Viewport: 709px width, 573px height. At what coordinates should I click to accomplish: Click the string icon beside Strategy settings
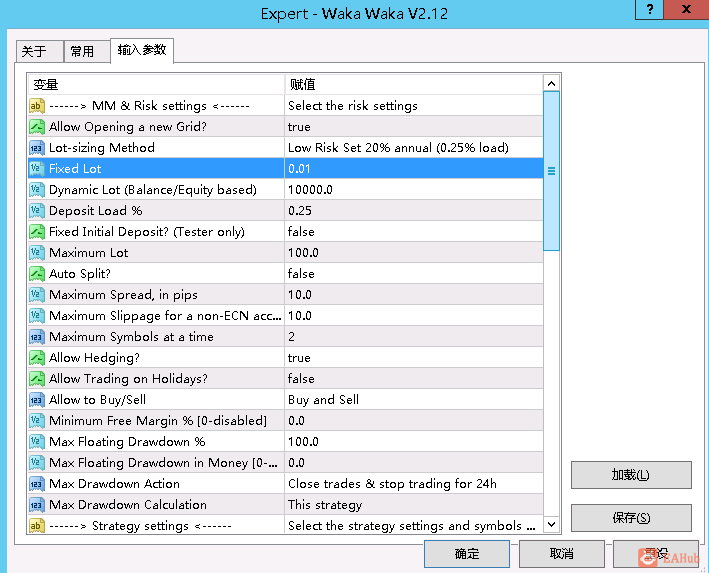click(x=37, y=526)
